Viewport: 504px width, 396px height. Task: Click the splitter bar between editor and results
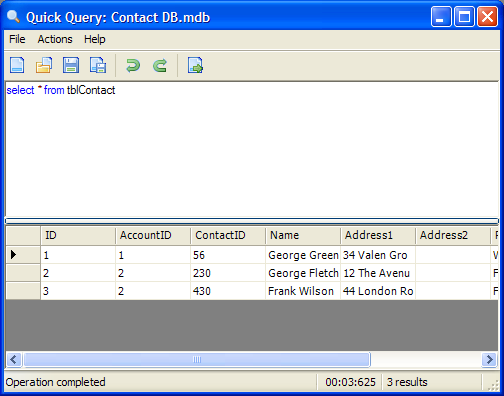[x=252, y=221]
